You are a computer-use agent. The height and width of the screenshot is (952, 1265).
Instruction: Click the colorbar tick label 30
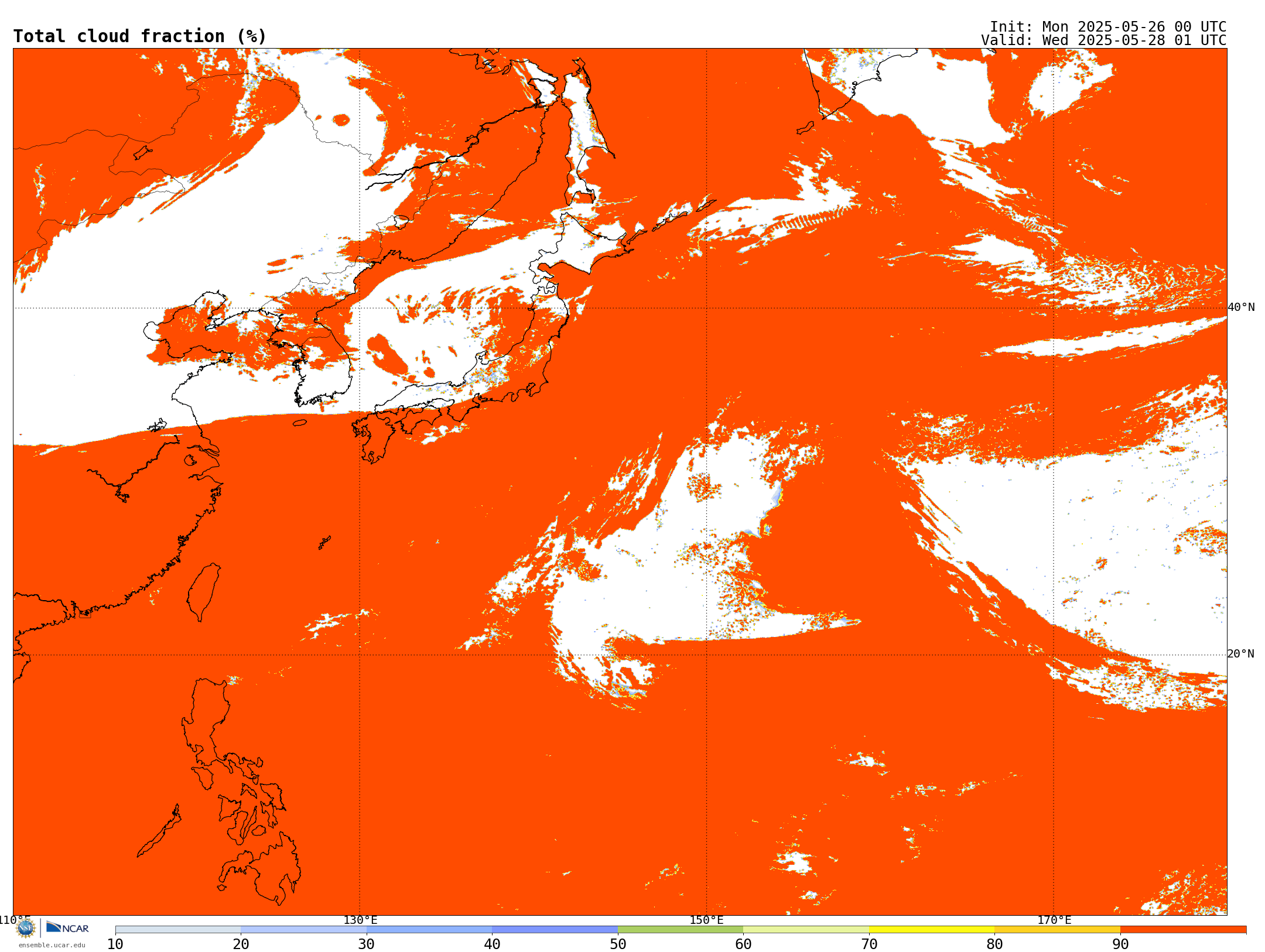click(x=367, y=944)
